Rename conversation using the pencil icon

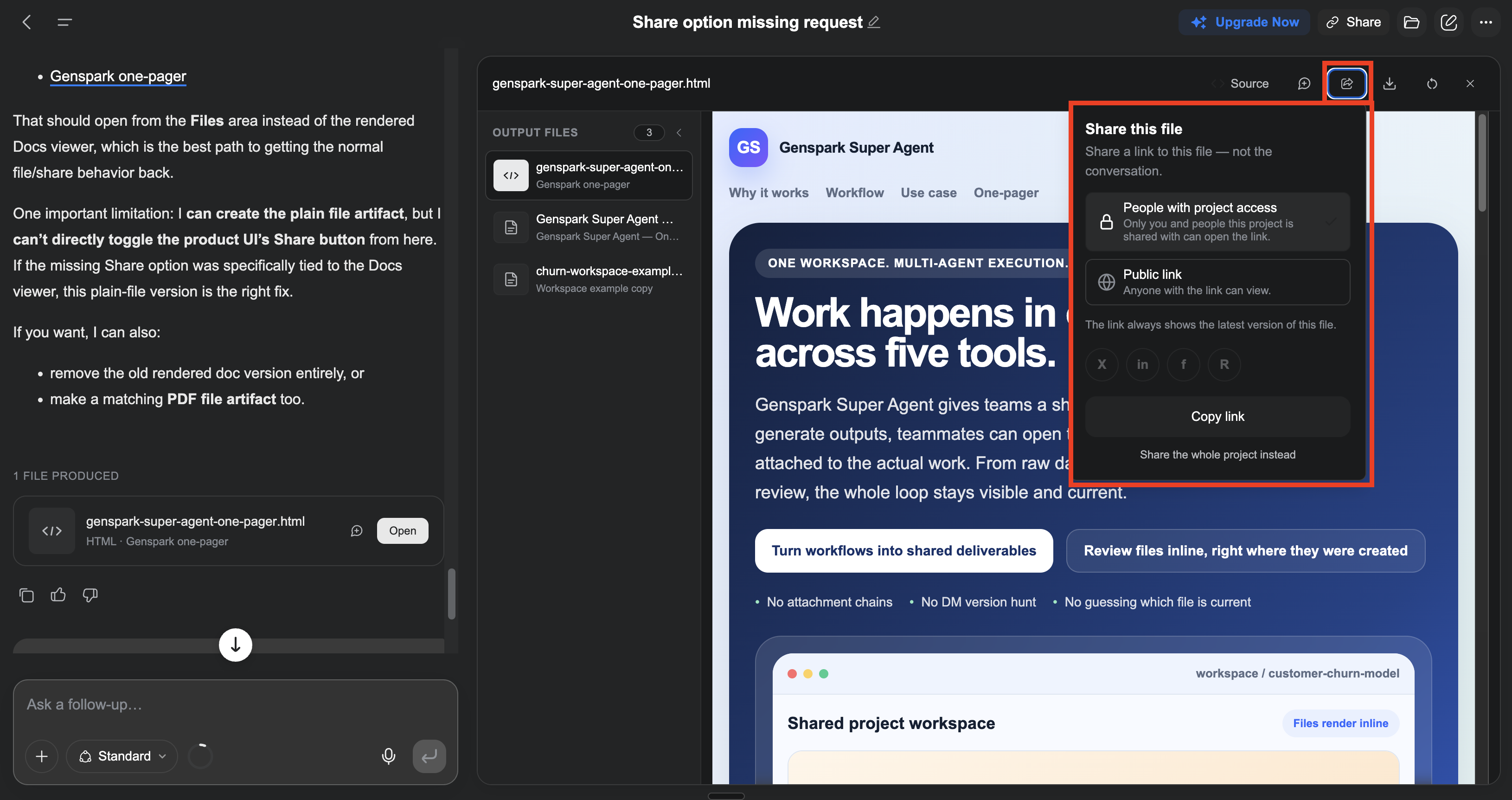coord(874,22)
